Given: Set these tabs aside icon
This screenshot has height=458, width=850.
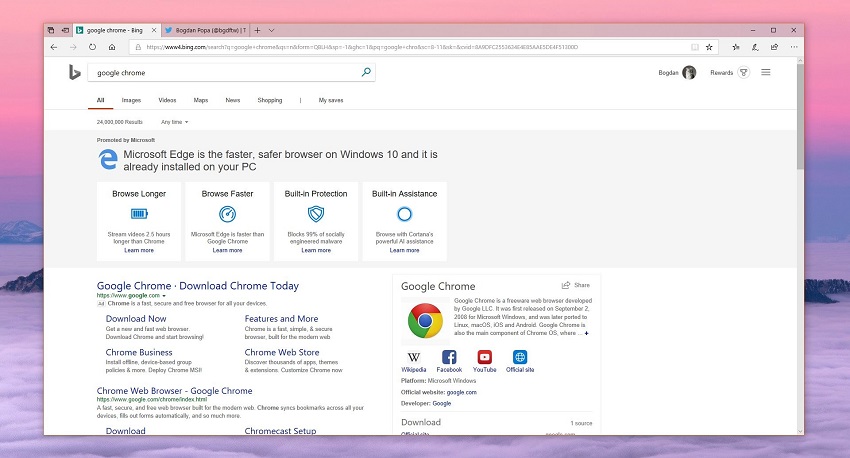Looking at the screenshot, I should (65, 30).
